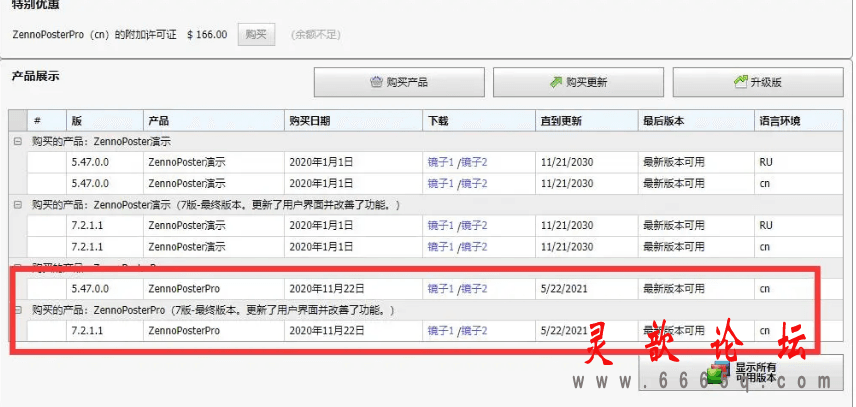Click the 显示所有可用版本 button
856x407 pixels.
pyautogui.click(x=741, y=373)
